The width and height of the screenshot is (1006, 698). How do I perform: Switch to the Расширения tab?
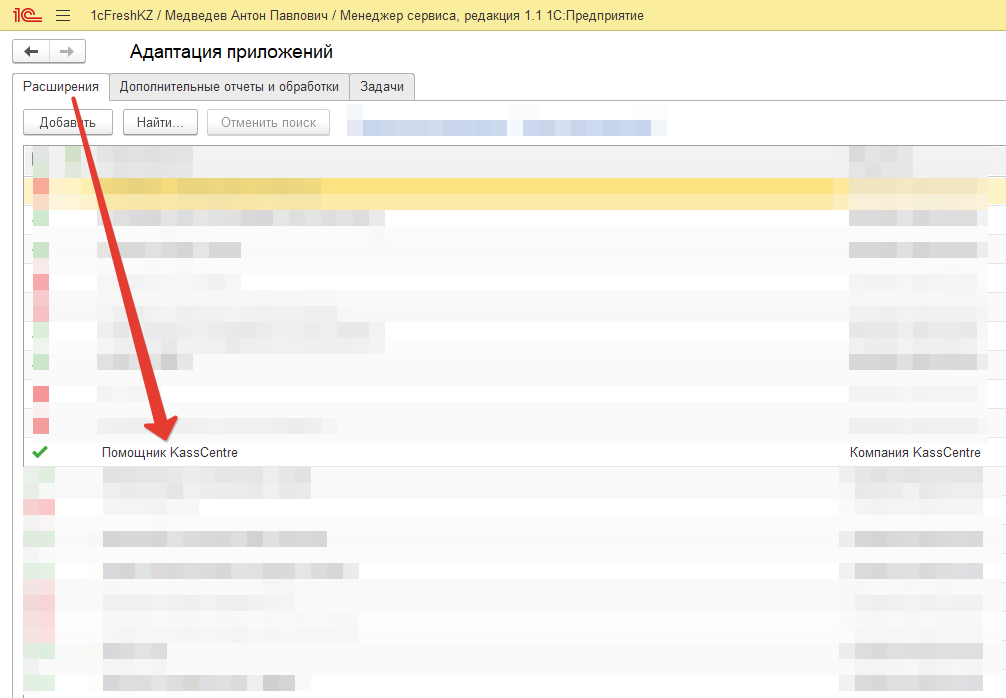pos(61,87)
